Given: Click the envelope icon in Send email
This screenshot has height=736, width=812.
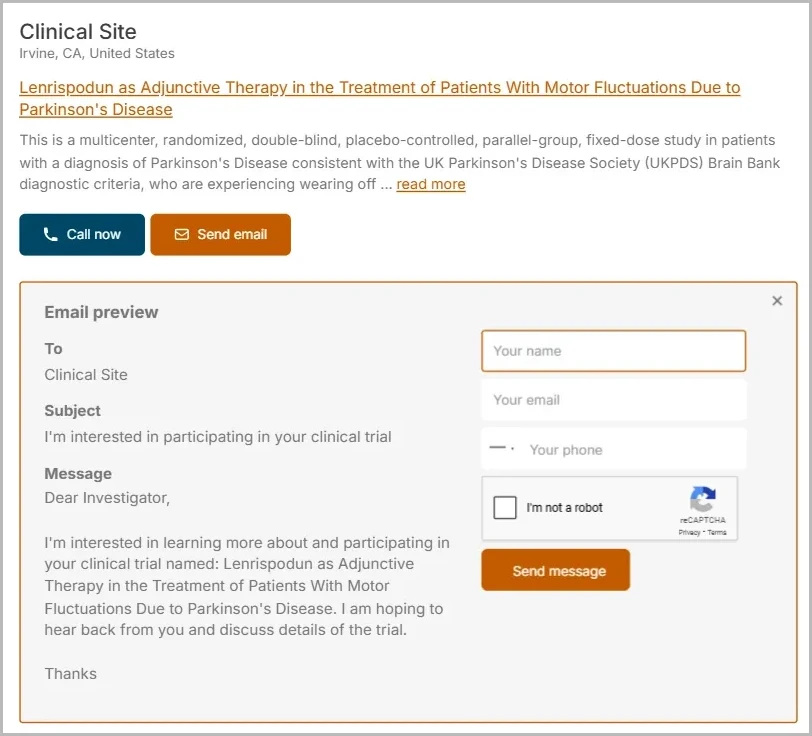Looking at the screenshot, I should (181, 235).
